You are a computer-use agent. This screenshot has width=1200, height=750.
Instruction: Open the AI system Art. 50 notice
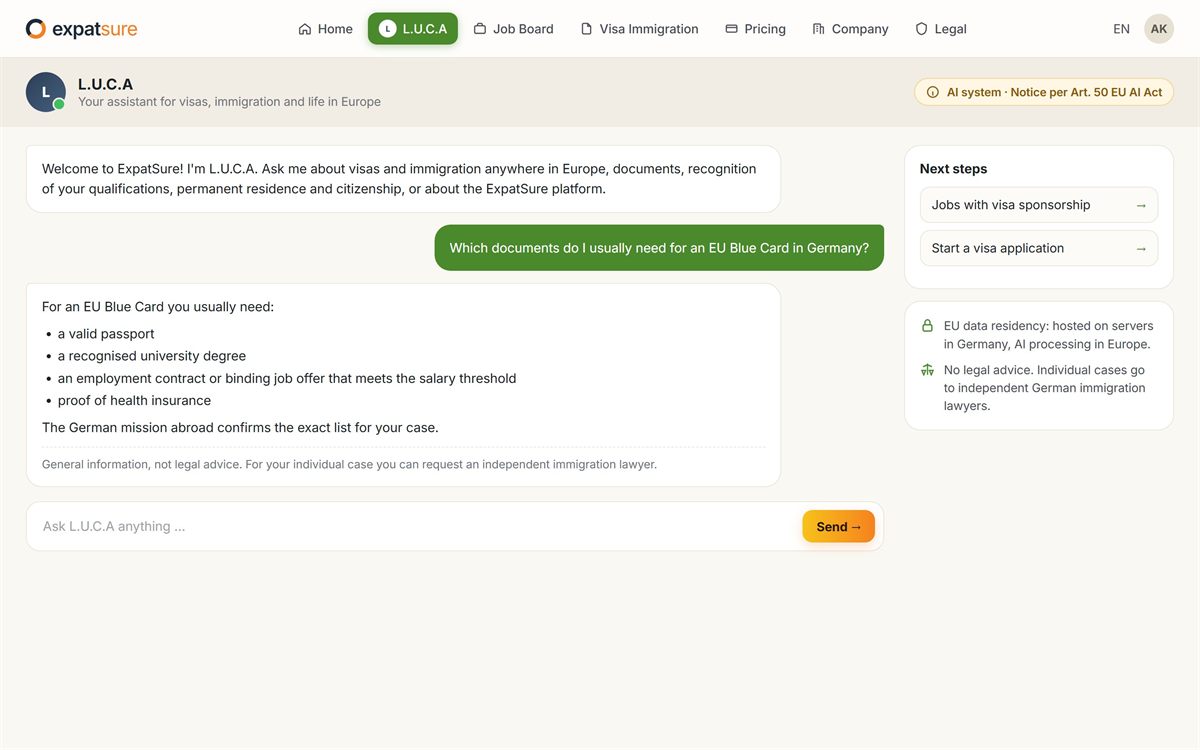(x=1044, y=92)
